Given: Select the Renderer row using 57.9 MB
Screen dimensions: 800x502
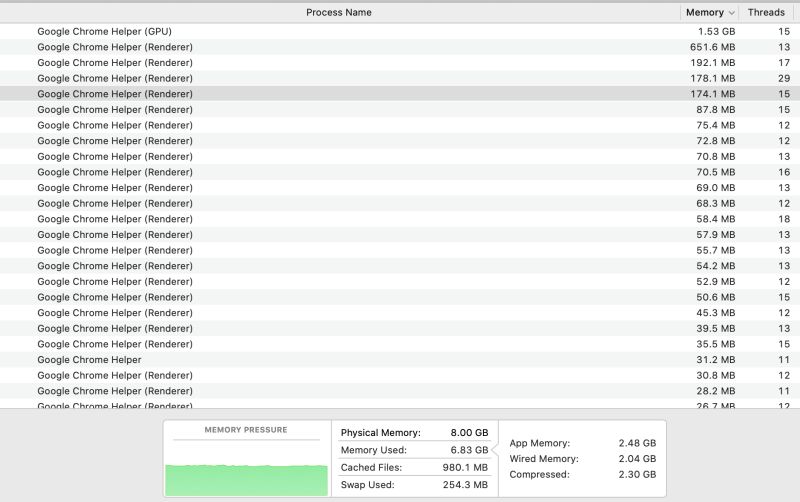Looking at the screenshot, I should 400,235.
